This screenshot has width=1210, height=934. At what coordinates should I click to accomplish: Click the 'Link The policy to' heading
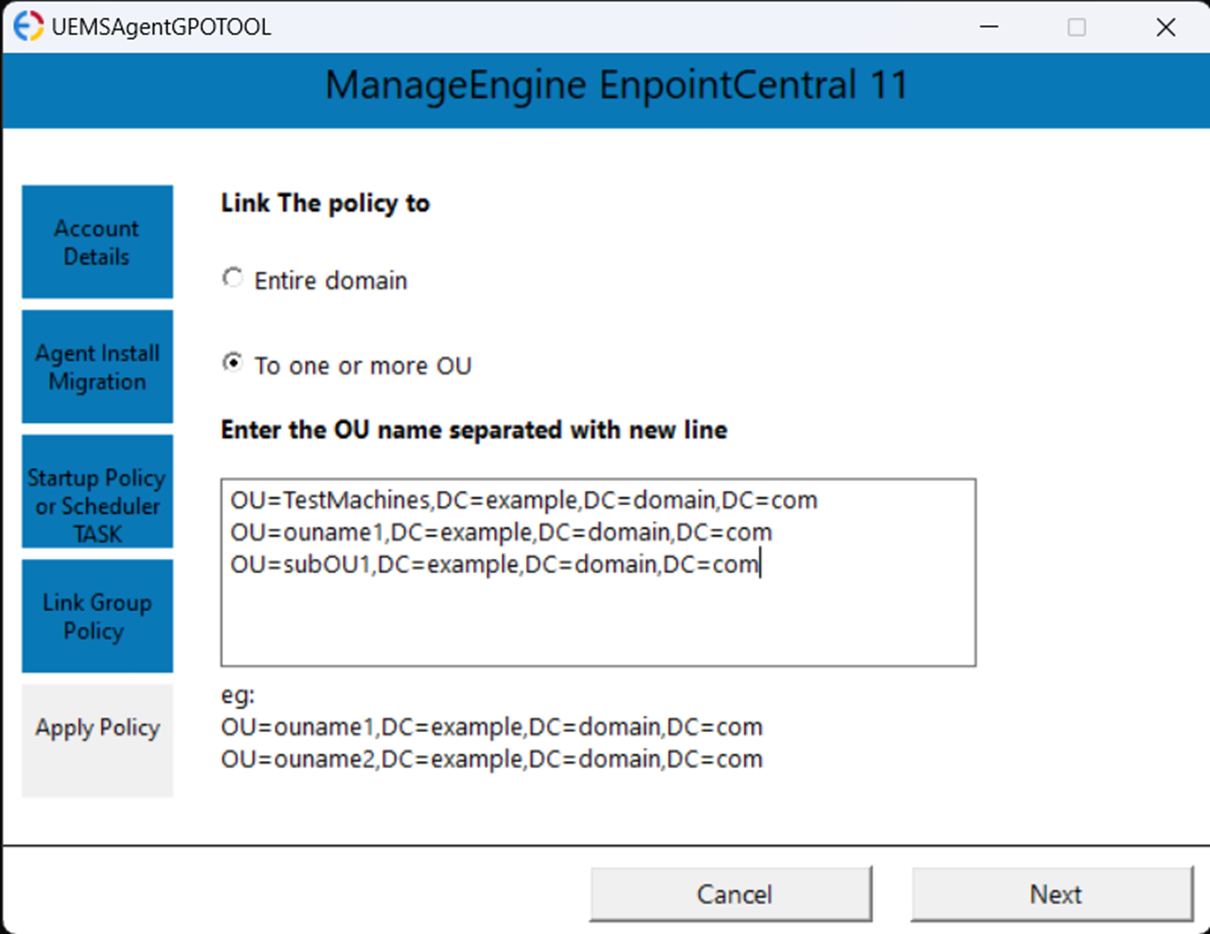coord(325,203)
